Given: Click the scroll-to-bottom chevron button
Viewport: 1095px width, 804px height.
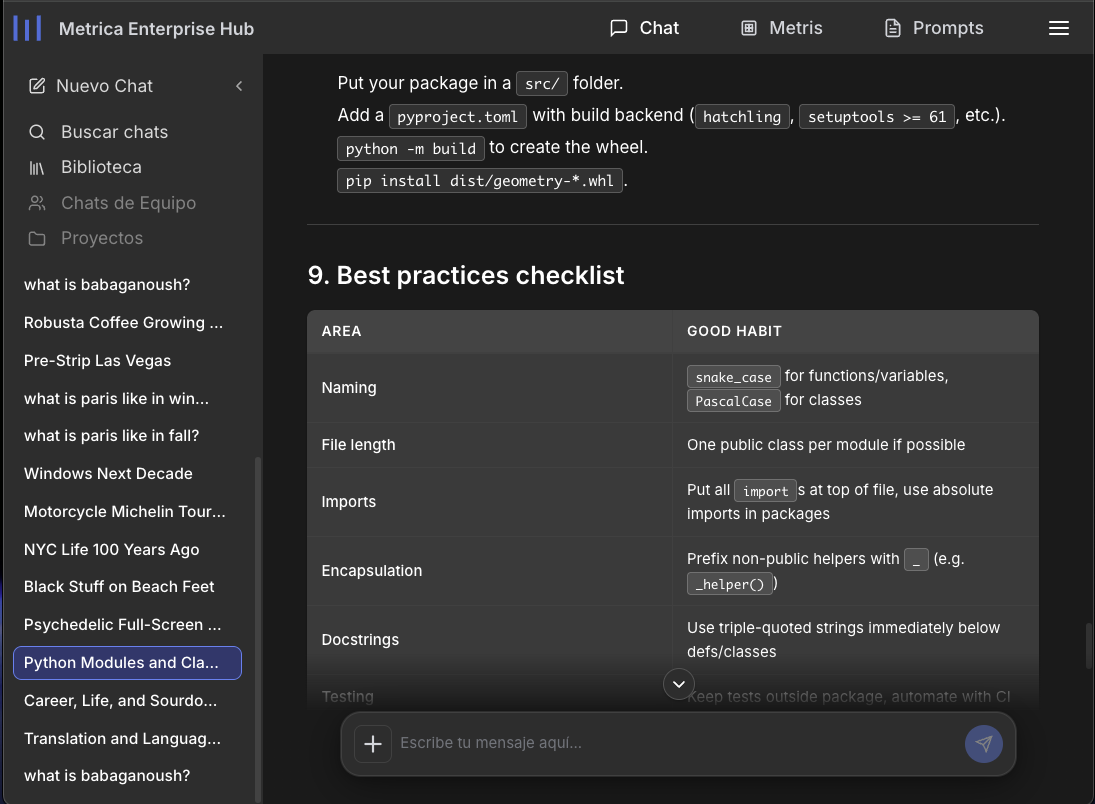Looking at the screenshot, I should click(679, 684).
